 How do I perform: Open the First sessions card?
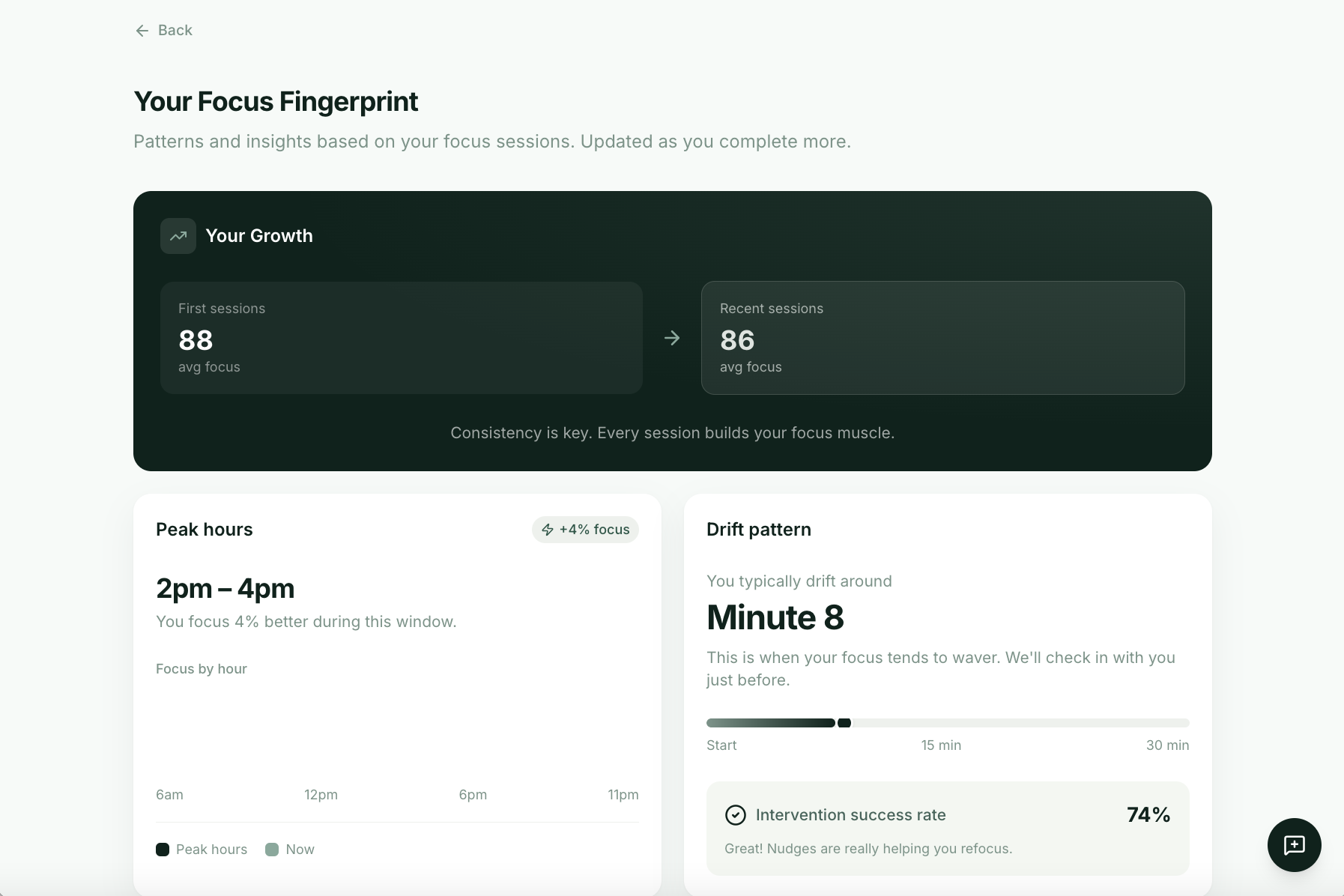402,338
